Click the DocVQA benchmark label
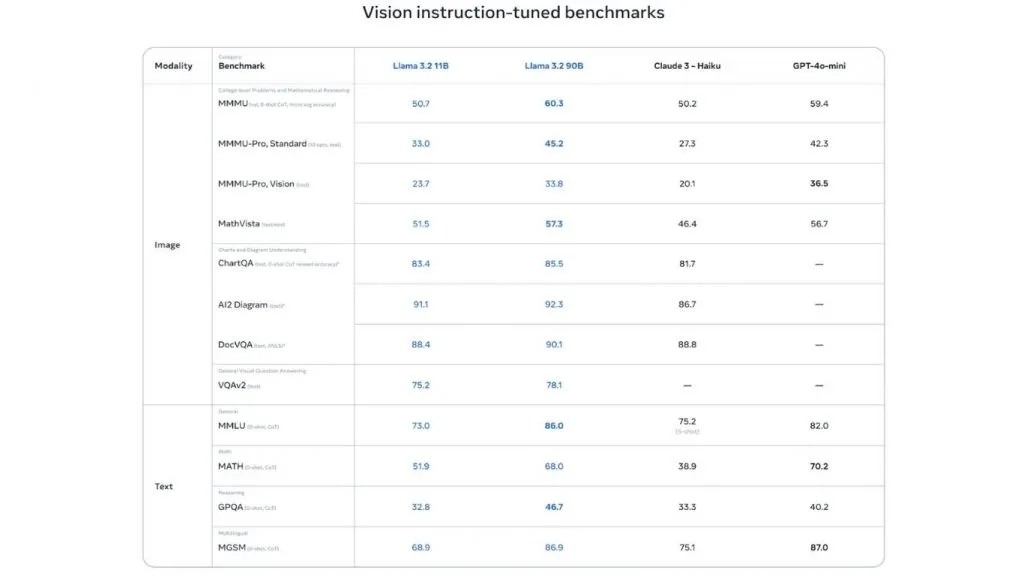This screenshot has width=1024, height=576. [235, 345]
